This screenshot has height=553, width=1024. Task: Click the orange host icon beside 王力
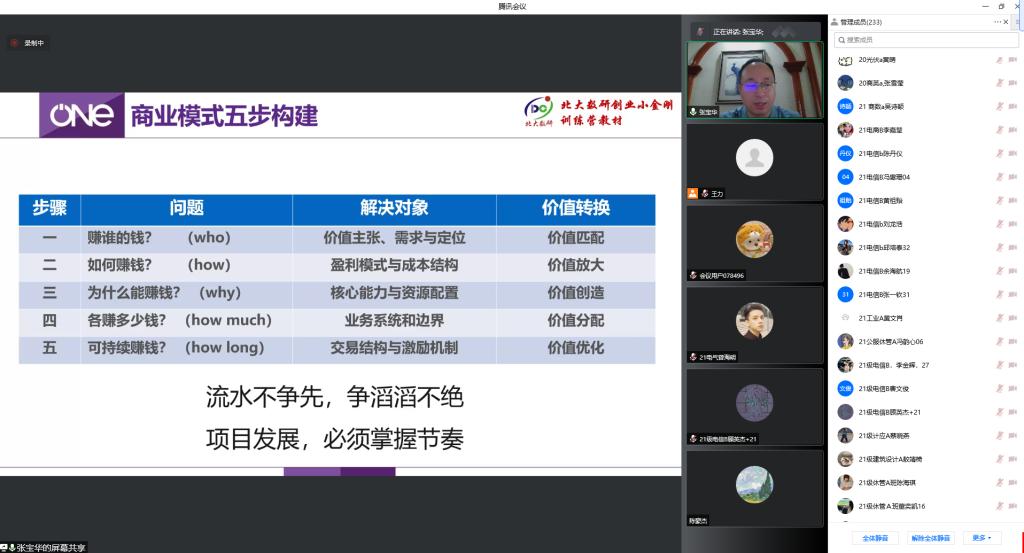[x=692, y=193]
